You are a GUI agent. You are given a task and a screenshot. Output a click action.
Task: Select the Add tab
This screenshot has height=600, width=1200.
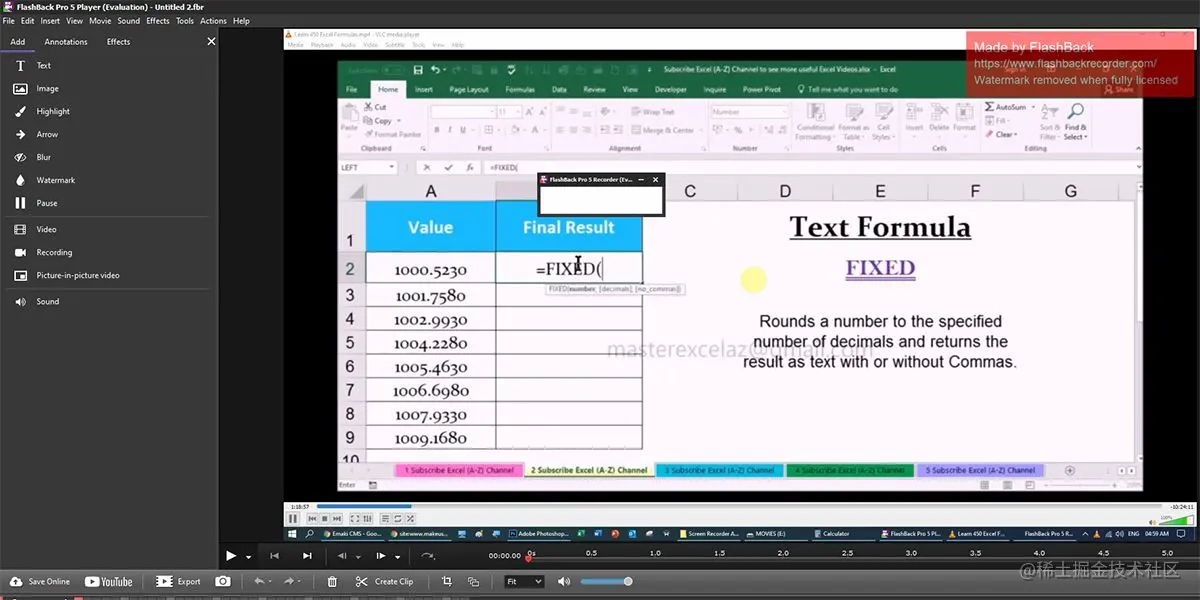pos(18,42)
